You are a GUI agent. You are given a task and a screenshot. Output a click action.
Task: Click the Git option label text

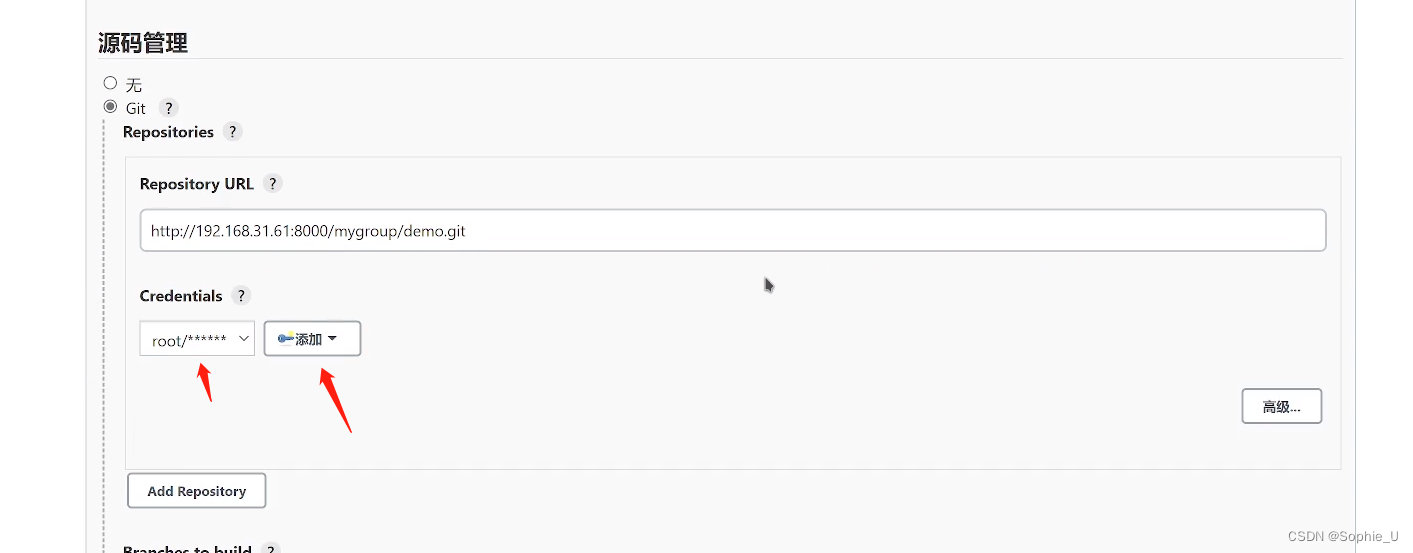[136, 108]
